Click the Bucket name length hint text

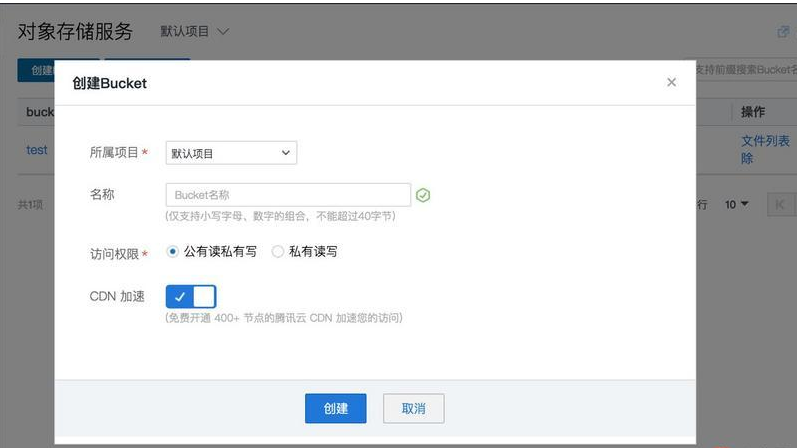(x=280, y=216)
